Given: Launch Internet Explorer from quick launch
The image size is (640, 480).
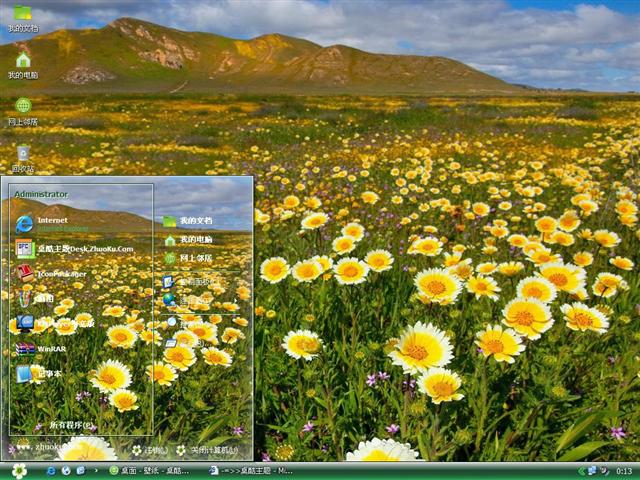Looking at the screenshot, I should (x=51, y=471).
